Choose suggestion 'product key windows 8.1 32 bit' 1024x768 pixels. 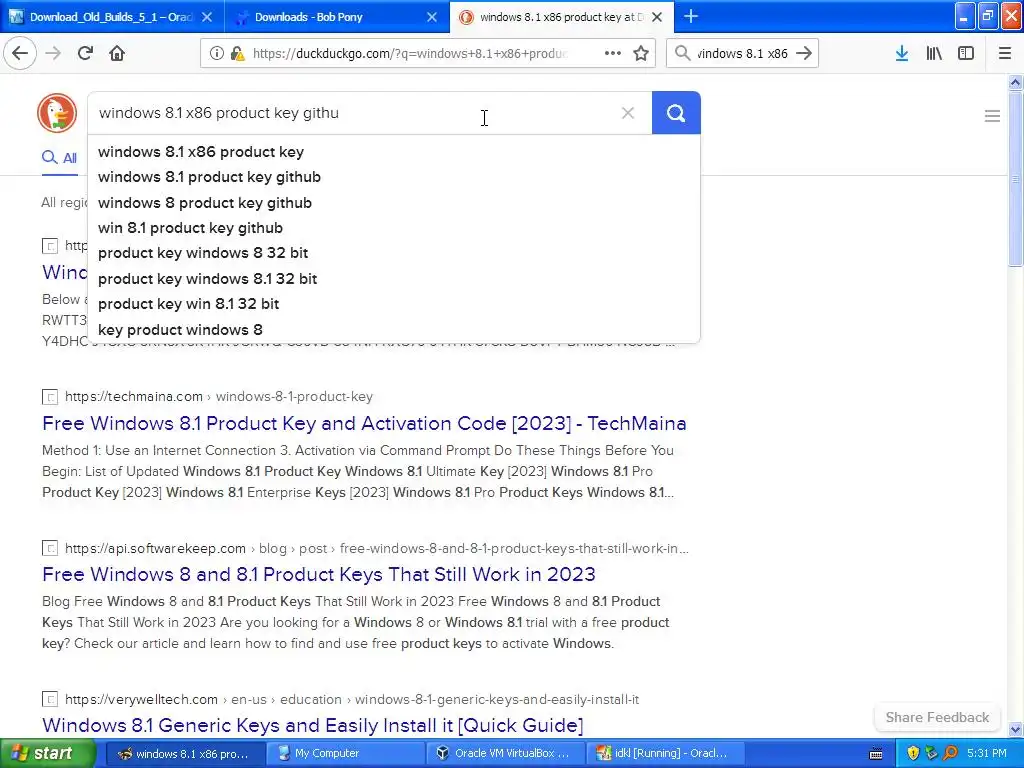[x=207, y=279]
